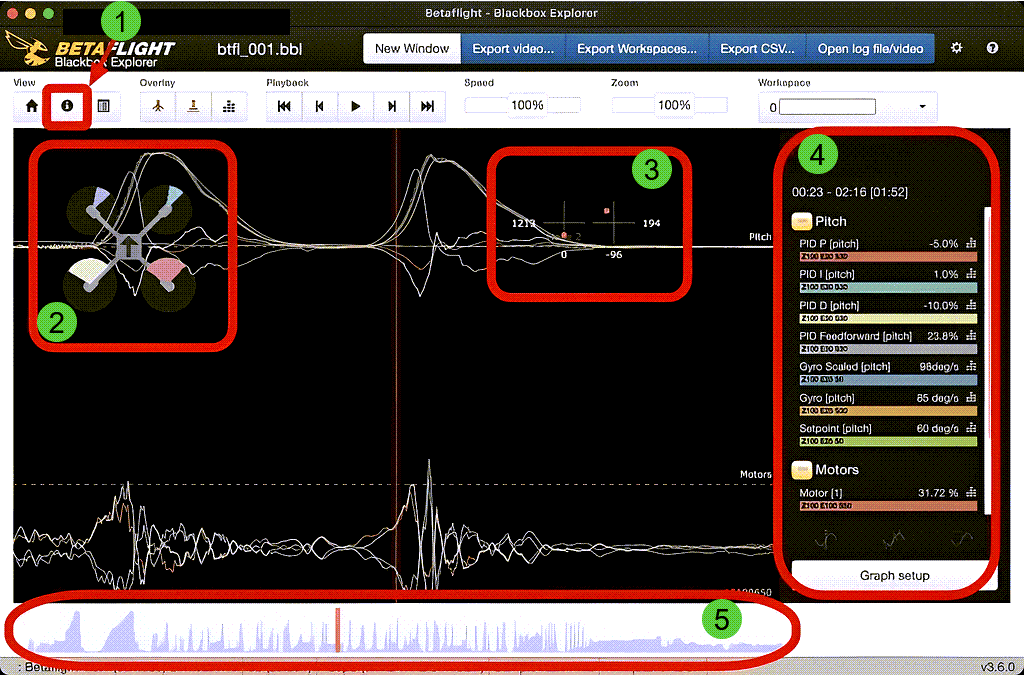Viewport: 1024px width, 675px height.
Task: Click the red marker on the seek bar
Action: [338, 630]
